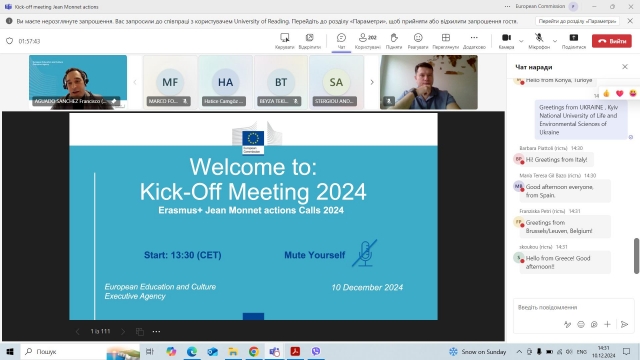Open Task View on the taskbar

click(150, 351)
